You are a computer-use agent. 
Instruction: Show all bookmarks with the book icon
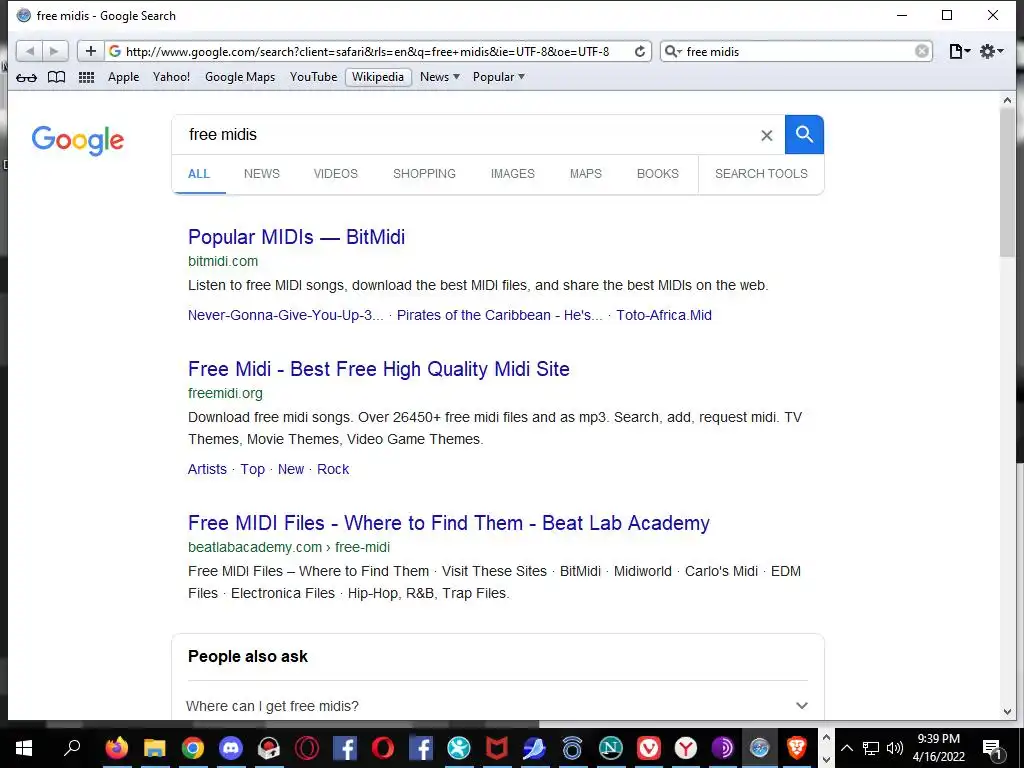pyautogui.click(x=57, y=77)
